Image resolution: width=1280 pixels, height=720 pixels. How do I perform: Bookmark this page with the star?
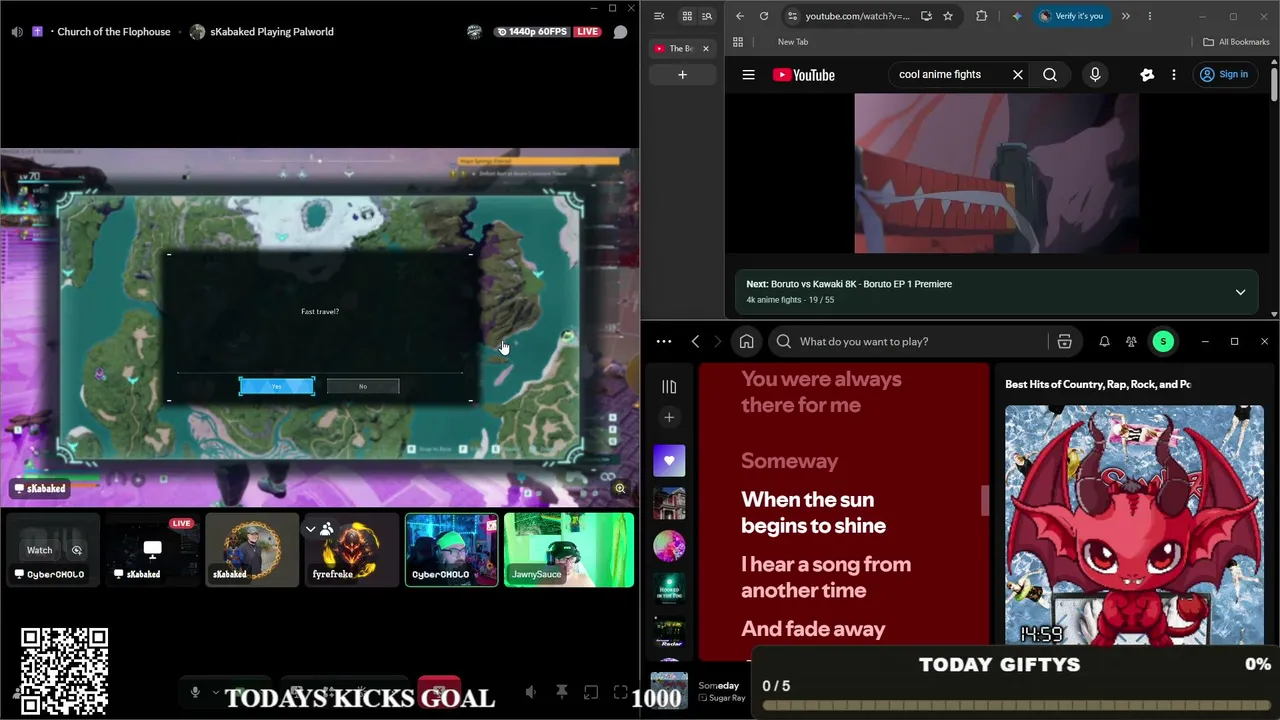click(x=948, y=16)
